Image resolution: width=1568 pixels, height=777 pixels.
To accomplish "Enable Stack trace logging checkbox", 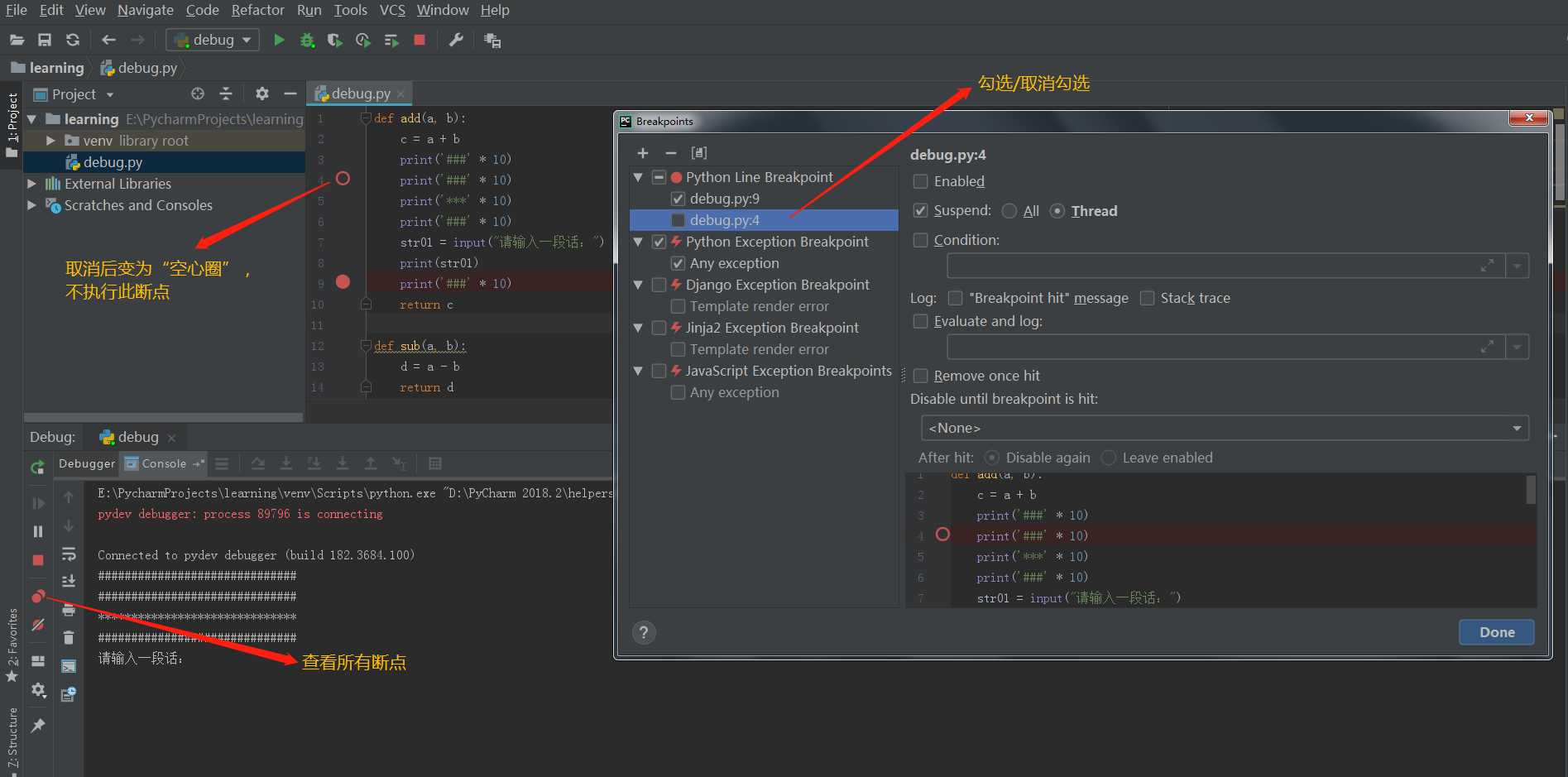I will 1147,298.
